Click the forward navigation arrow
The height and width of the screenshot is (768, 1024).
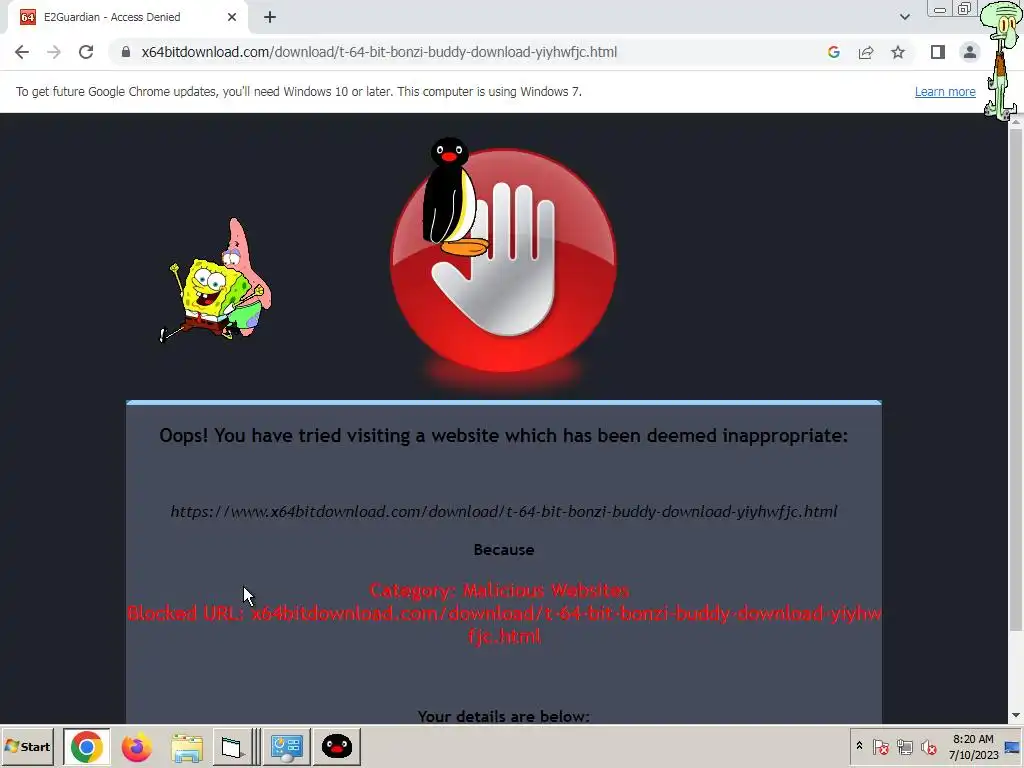tap(54, 52)
